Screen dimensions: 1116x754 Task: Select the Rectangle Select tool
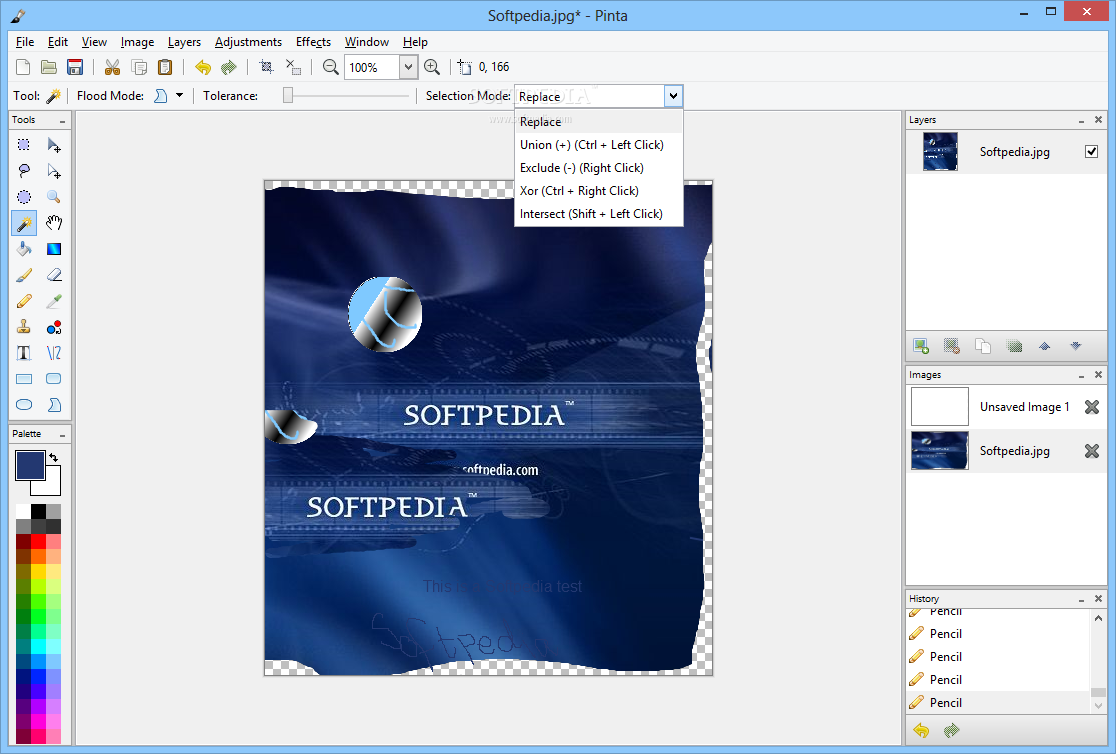click(23, 145)
